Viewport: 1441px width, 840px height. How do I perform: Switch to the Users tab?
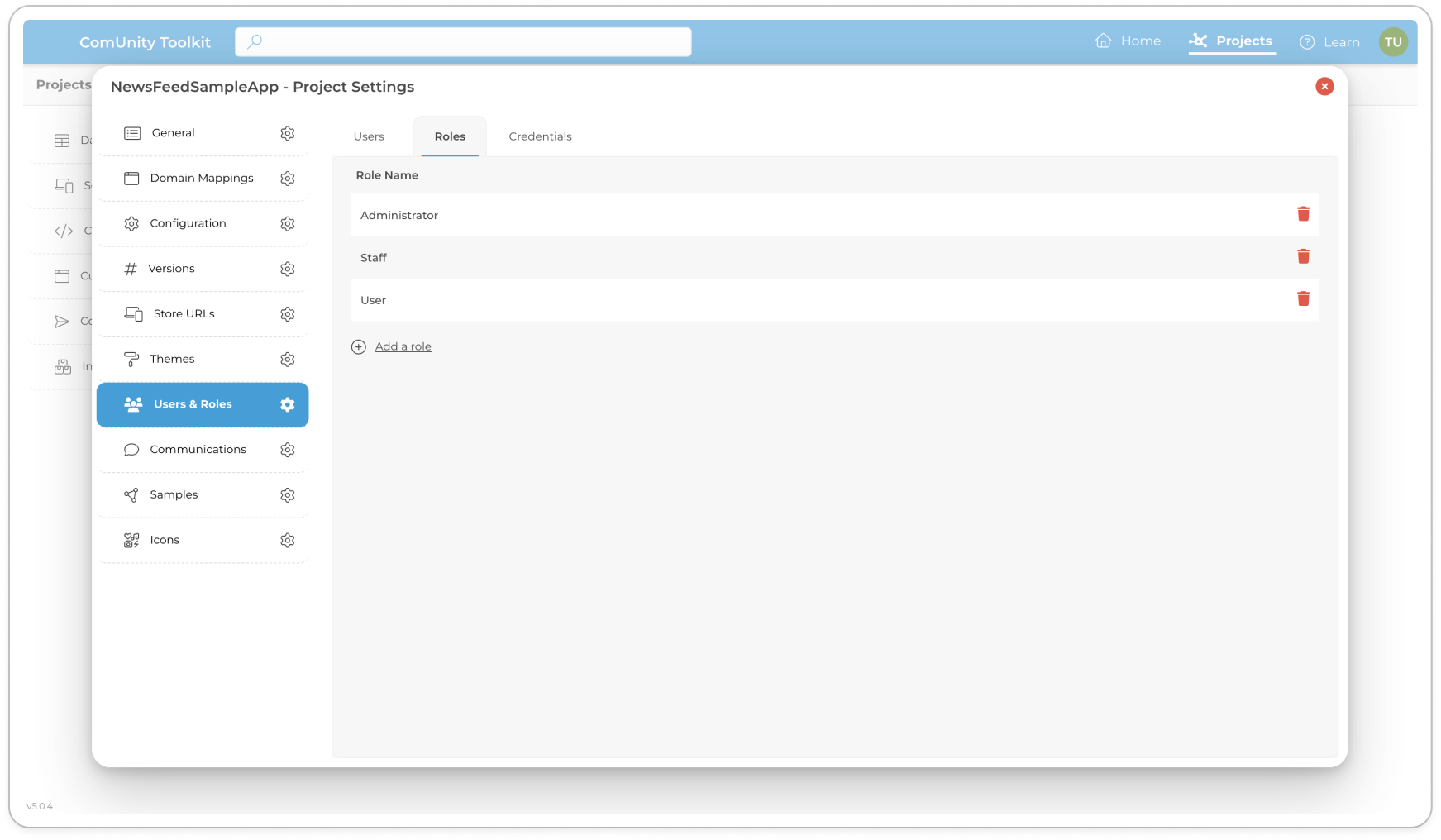click(369, 136)
